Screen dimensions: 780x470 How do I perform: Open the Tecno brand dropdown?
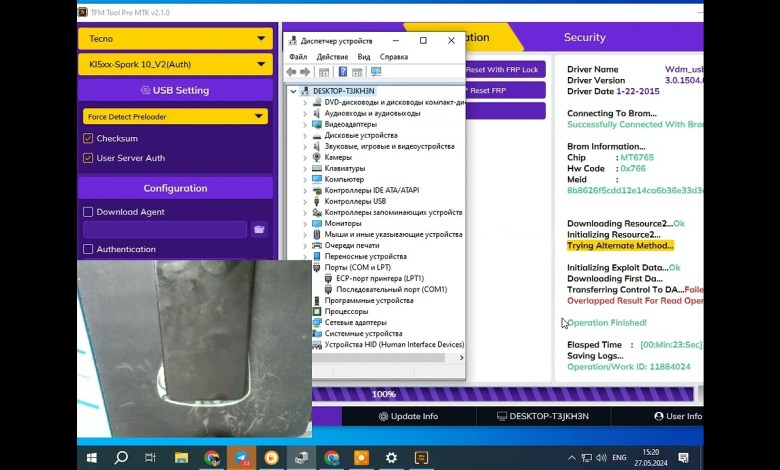pos(175,39)
